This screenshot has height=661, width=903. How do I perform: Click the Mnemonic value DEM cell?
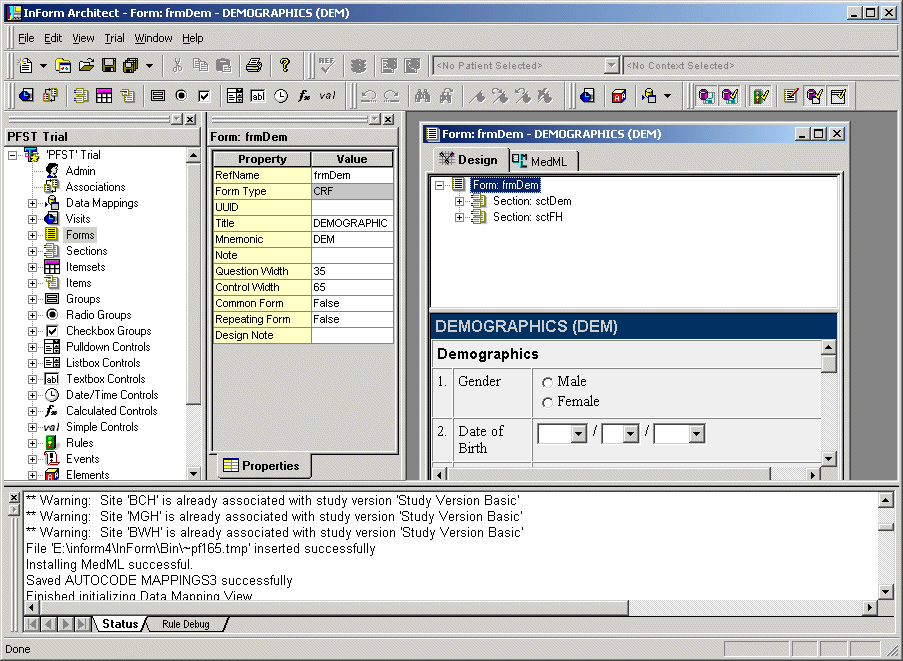(x=352, y=239)
